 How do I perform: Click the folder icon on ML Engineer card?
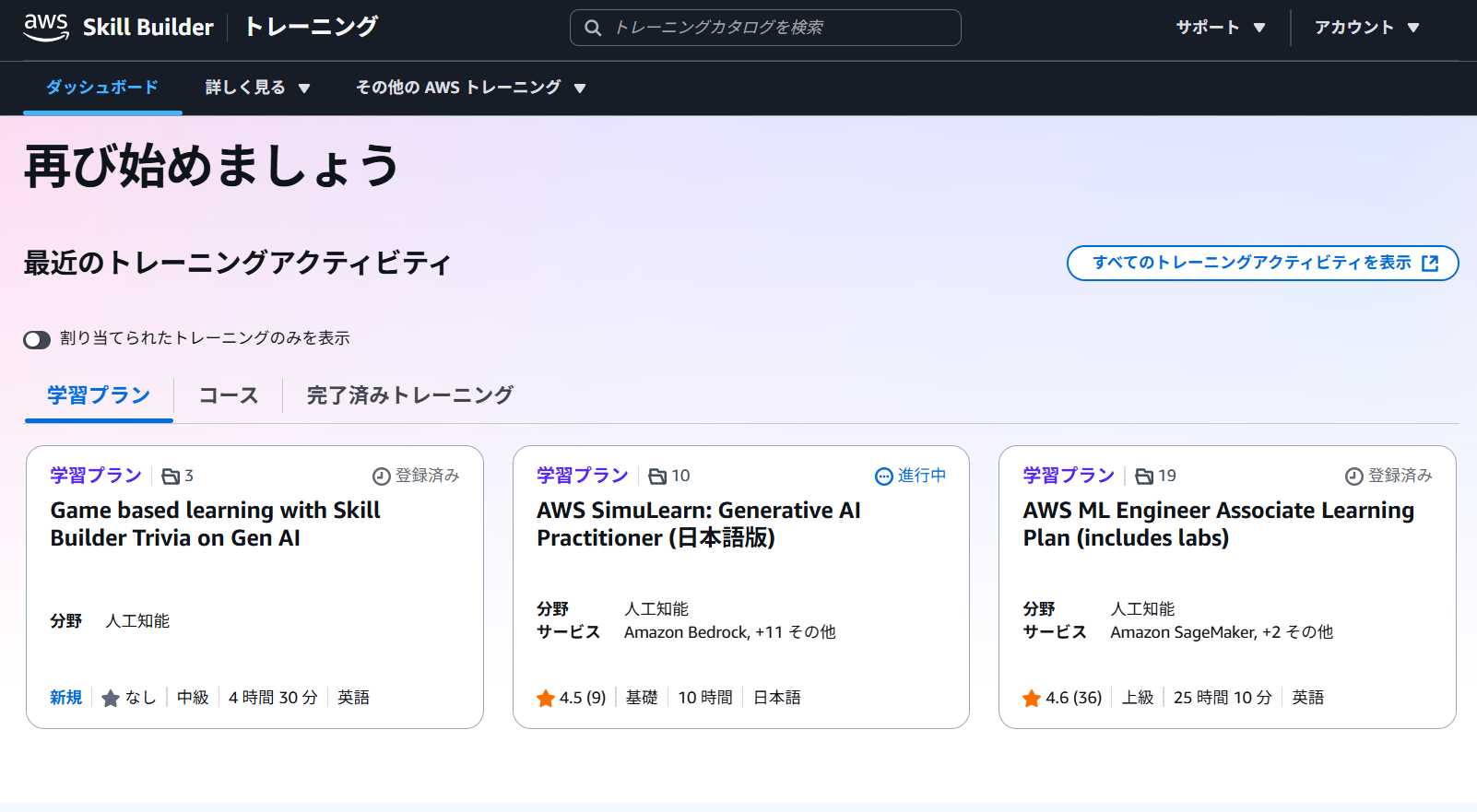coord(1144,477)
